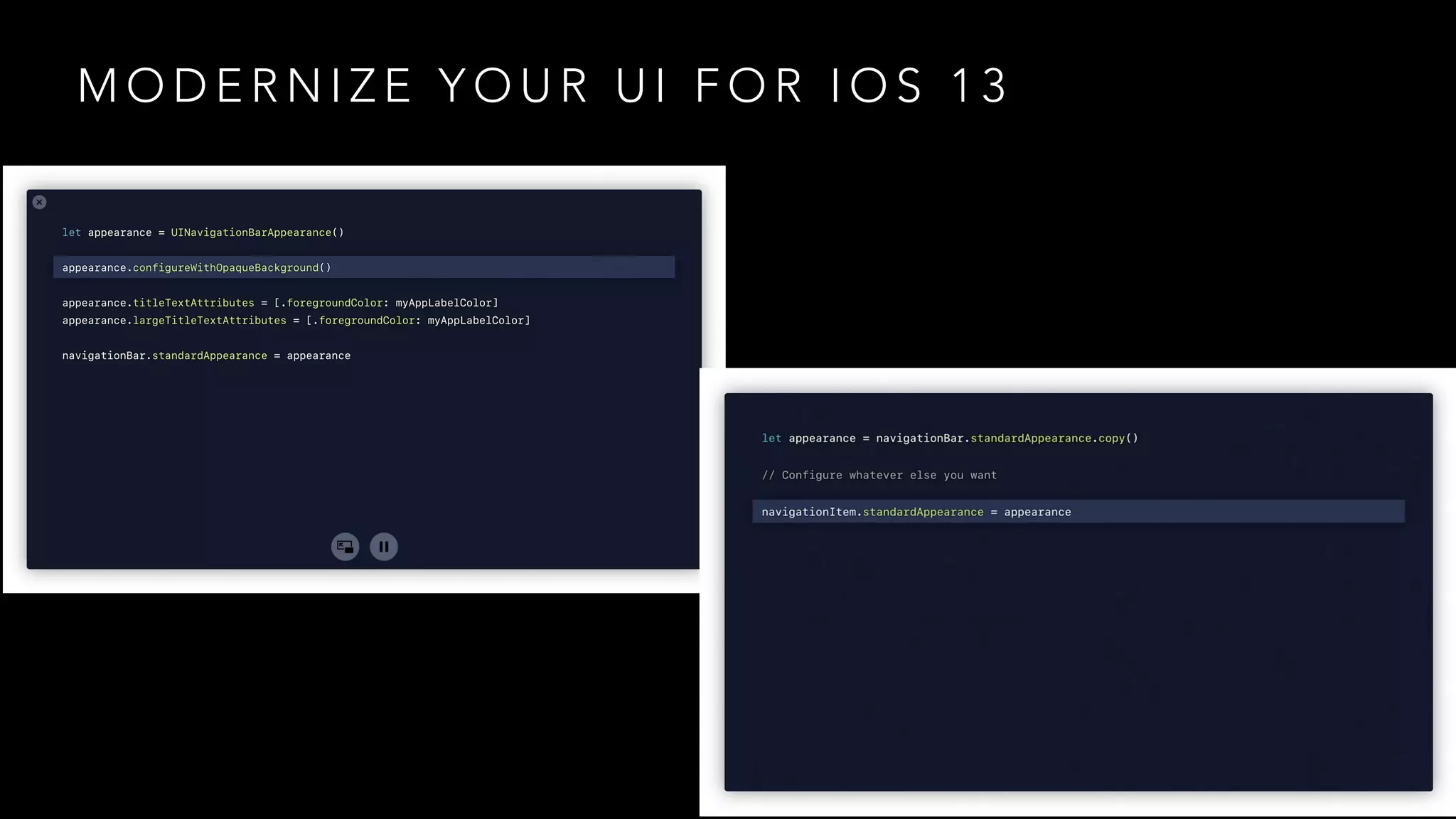Click 'appearance' after equals in navigationItem line
1456x819 pixels.
1037,512
